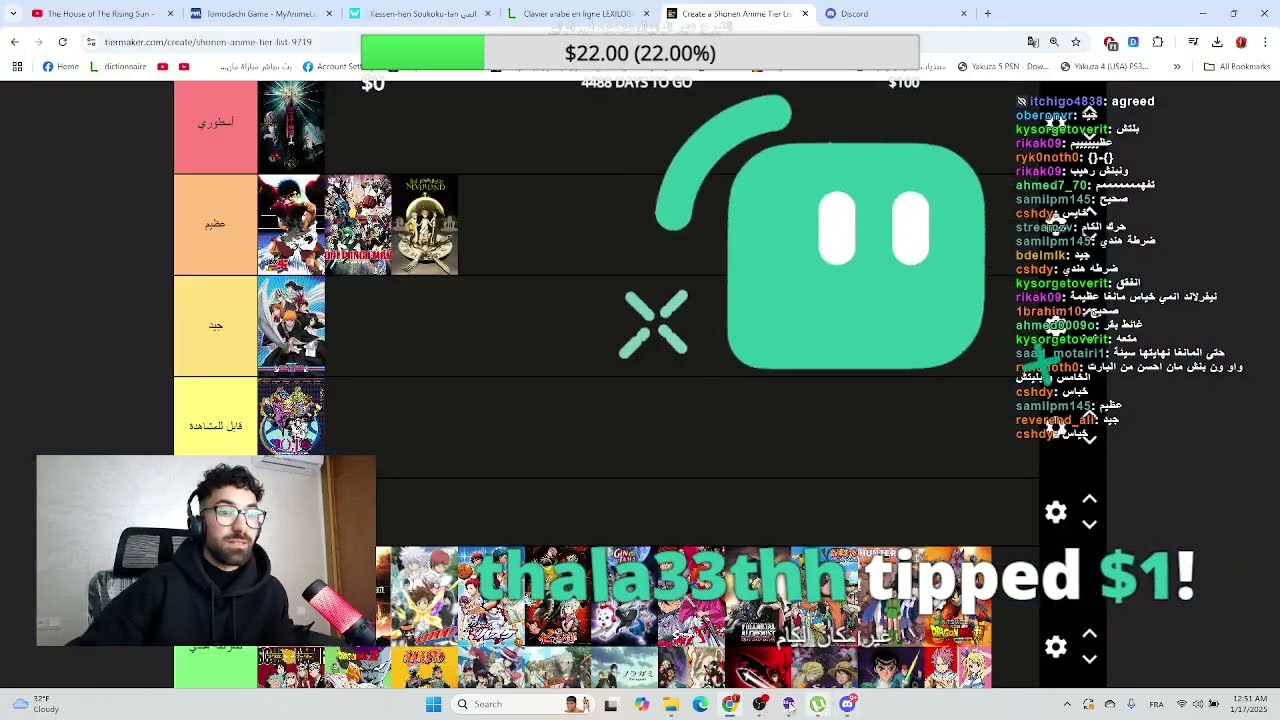Open Discord from the taskbar
Viewport: 1280px width, 720px height.
pyautogui.click(x=848, y=704)
